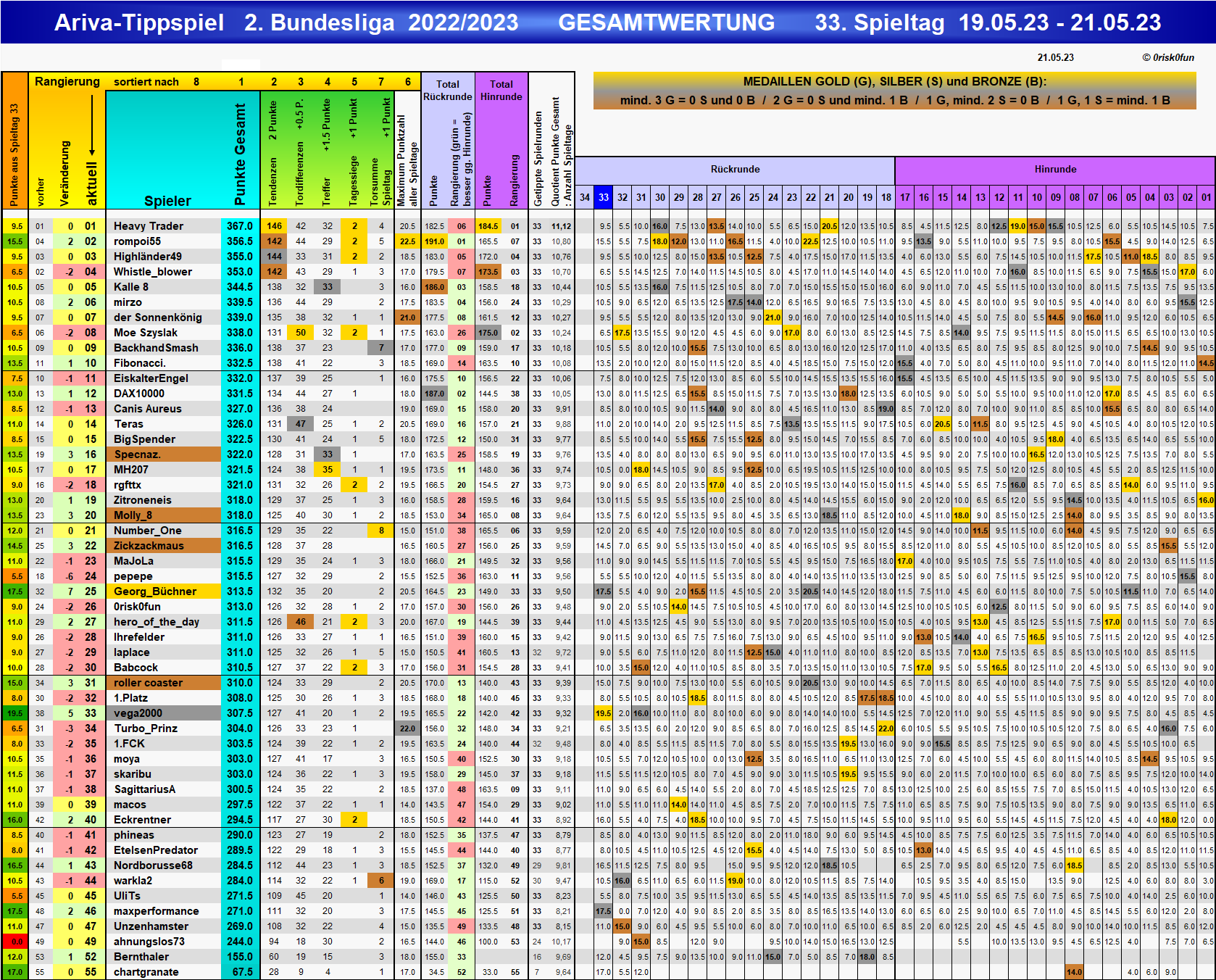This screenshot has width=1216, height=980.
Task: Select player name Kalle 8
Action: pyautogui.click(x=131, y=287)
